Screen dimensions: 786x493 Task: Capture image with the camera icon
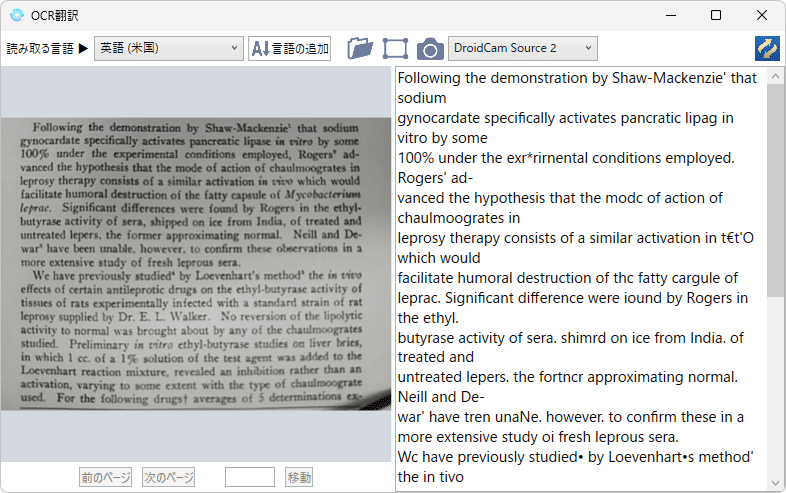click(x=430, y=48)
